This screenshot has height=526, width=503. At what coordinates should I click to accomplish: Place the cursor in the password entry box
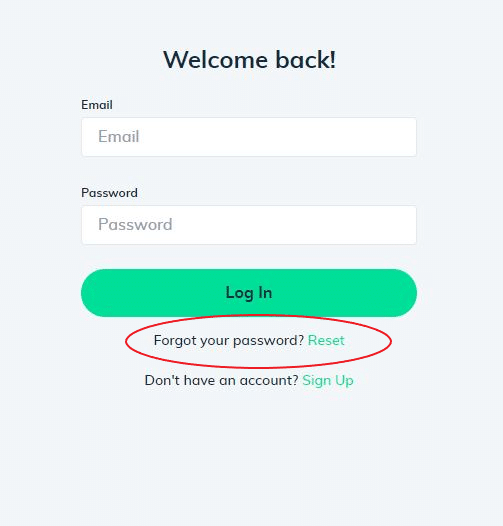click(x=249, y=225)
